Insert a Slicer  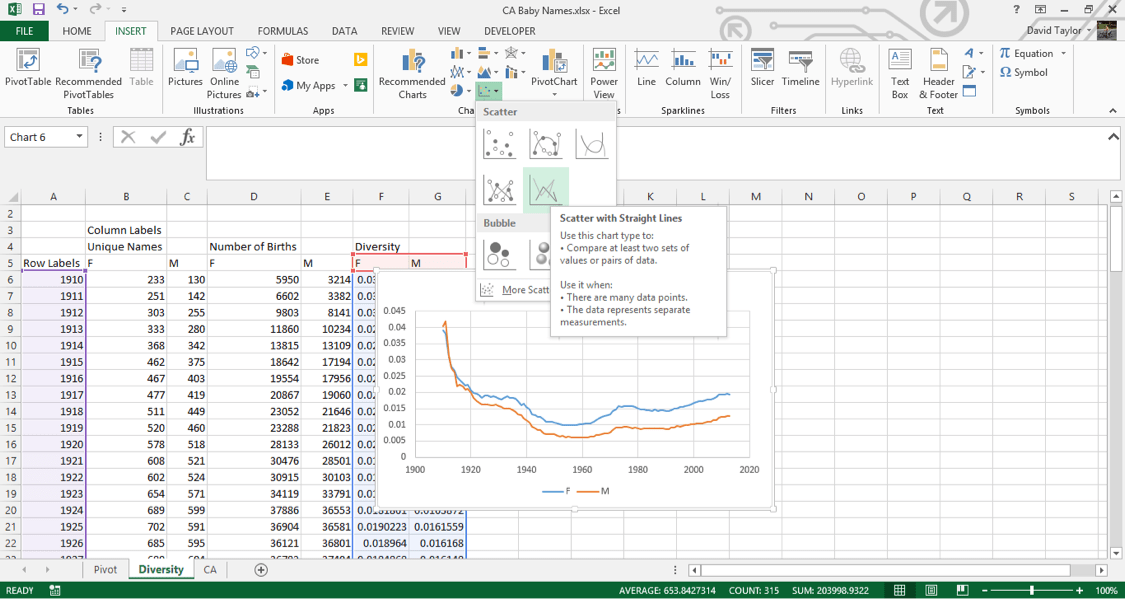(x=762, y=69)
